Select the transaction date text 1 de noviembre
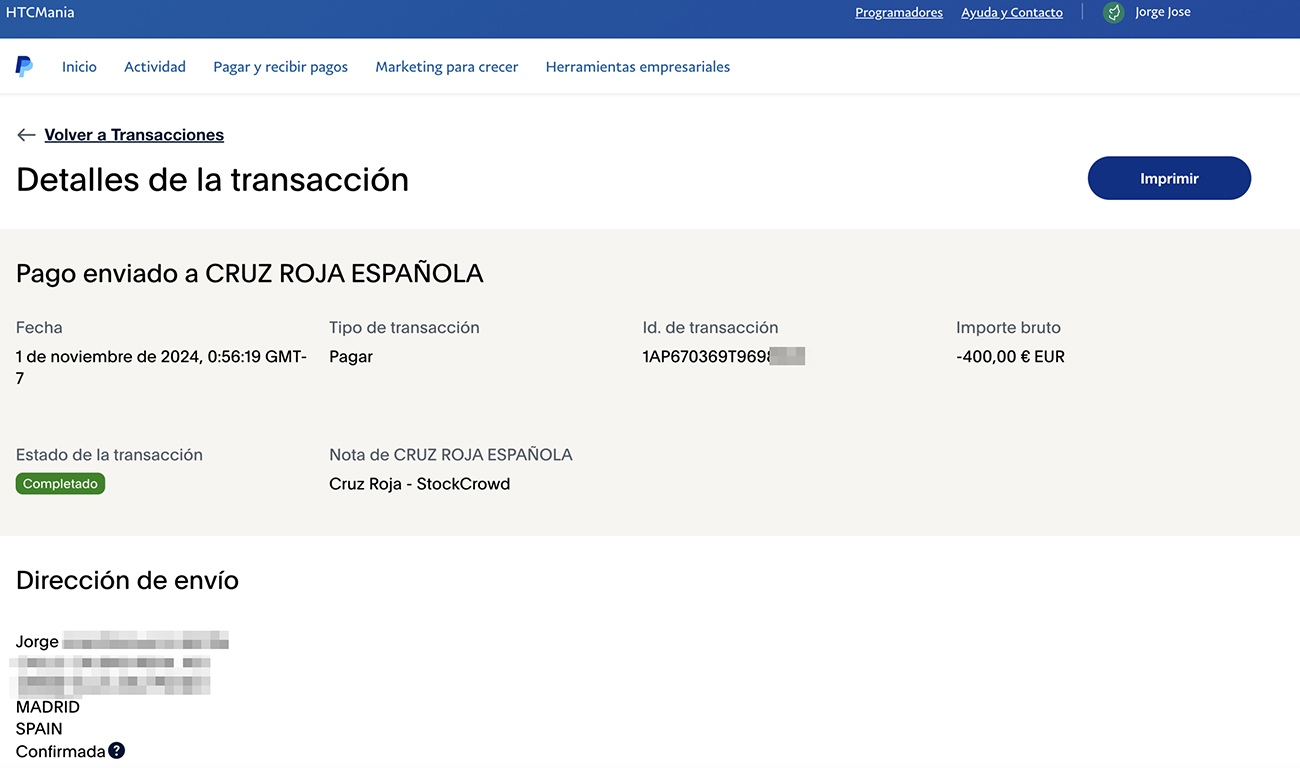 (161, 367)
